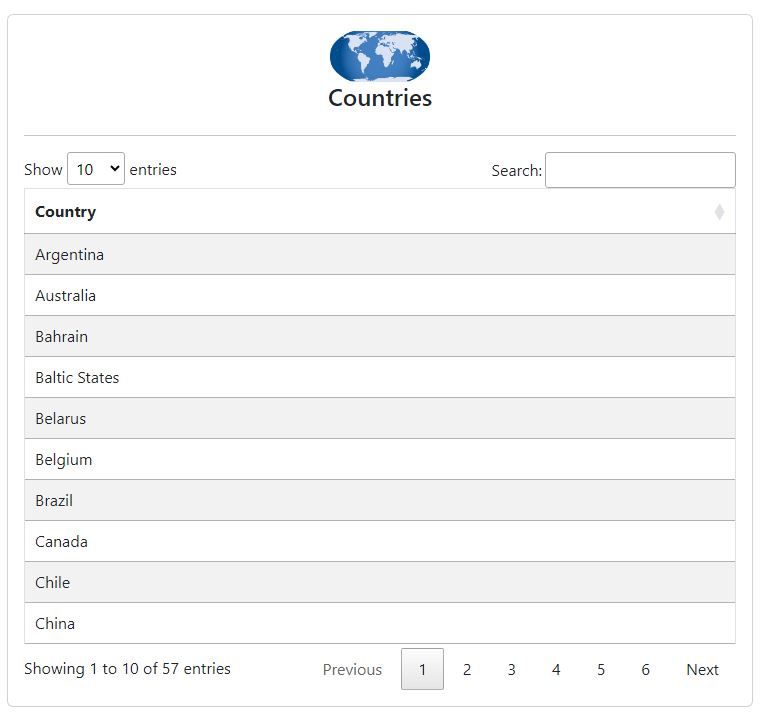Click the sort arrows in Country header
764x714 pixels.
pos(718,212)
